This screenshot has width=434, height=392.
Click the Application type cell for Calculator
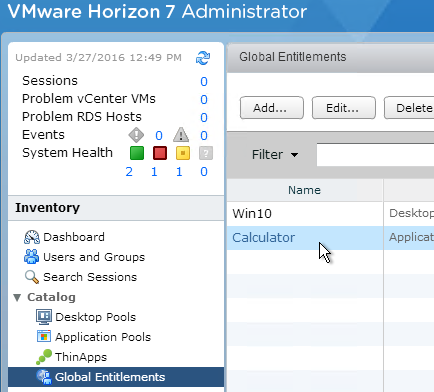point(409,237)
